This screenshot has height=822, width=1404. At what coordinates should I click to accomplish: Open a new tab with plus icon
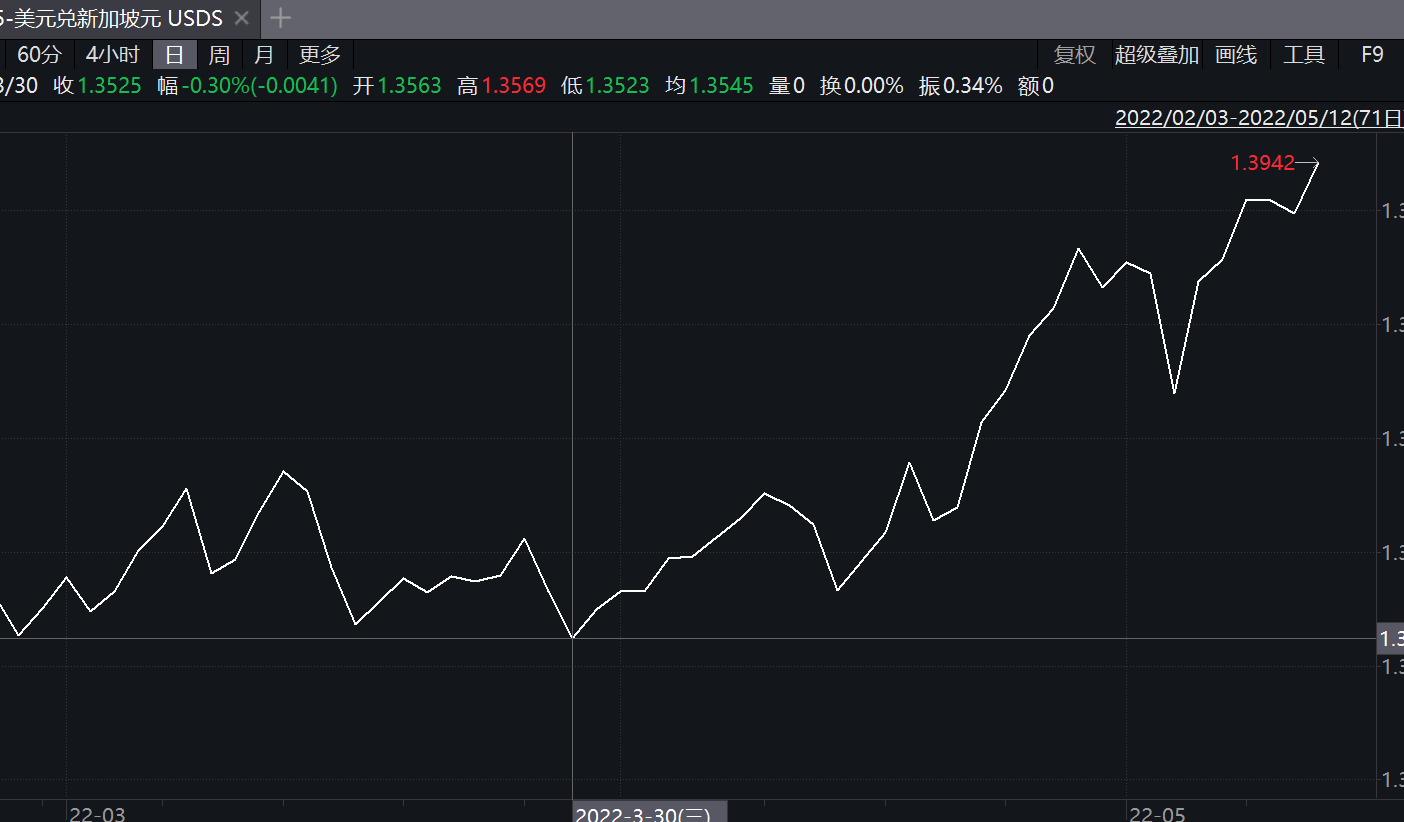click(281, 18)
